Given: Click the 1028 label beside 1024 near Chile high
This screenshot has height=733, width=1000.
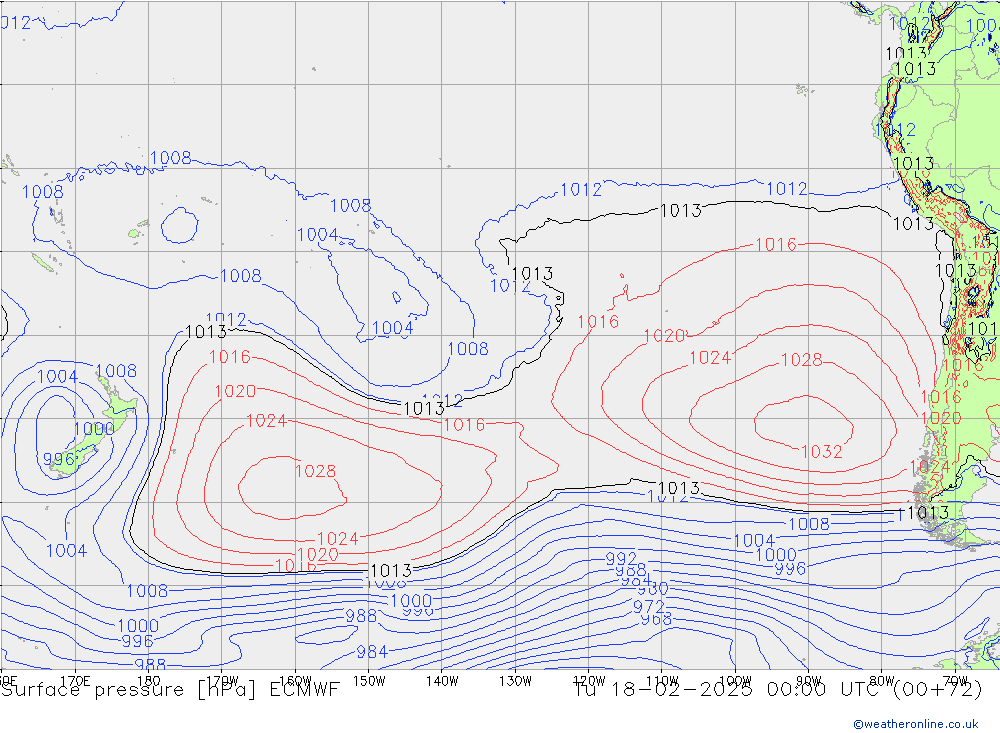Looking at the screenshot, I should pos(802,360).
